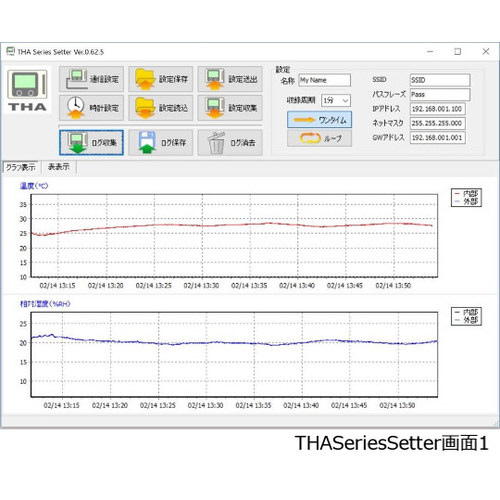500x500 pixels.
Task: Click the 通信設定 communication settings button
Action: pos(91,79)
